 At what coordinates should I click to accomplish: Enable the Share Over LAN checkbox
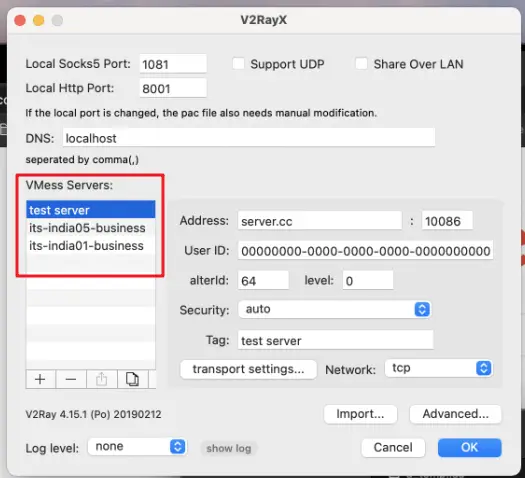(x=361, y=64)
